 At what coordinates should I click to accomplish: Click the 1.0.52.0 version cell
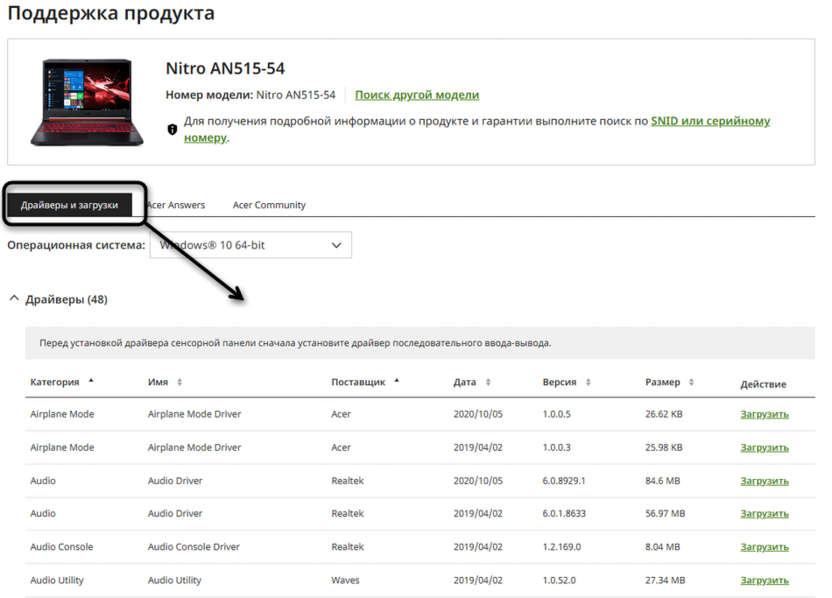(559, 580)
